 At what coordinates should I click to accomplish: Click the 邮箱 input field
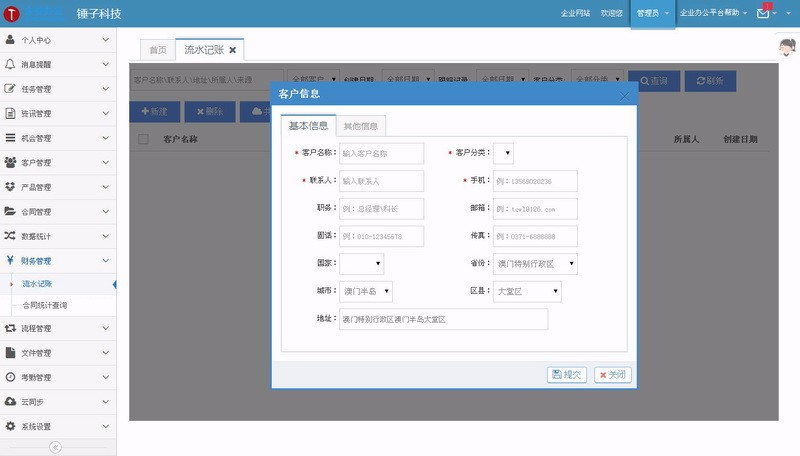pyautogui.click(x=535, y=209)
